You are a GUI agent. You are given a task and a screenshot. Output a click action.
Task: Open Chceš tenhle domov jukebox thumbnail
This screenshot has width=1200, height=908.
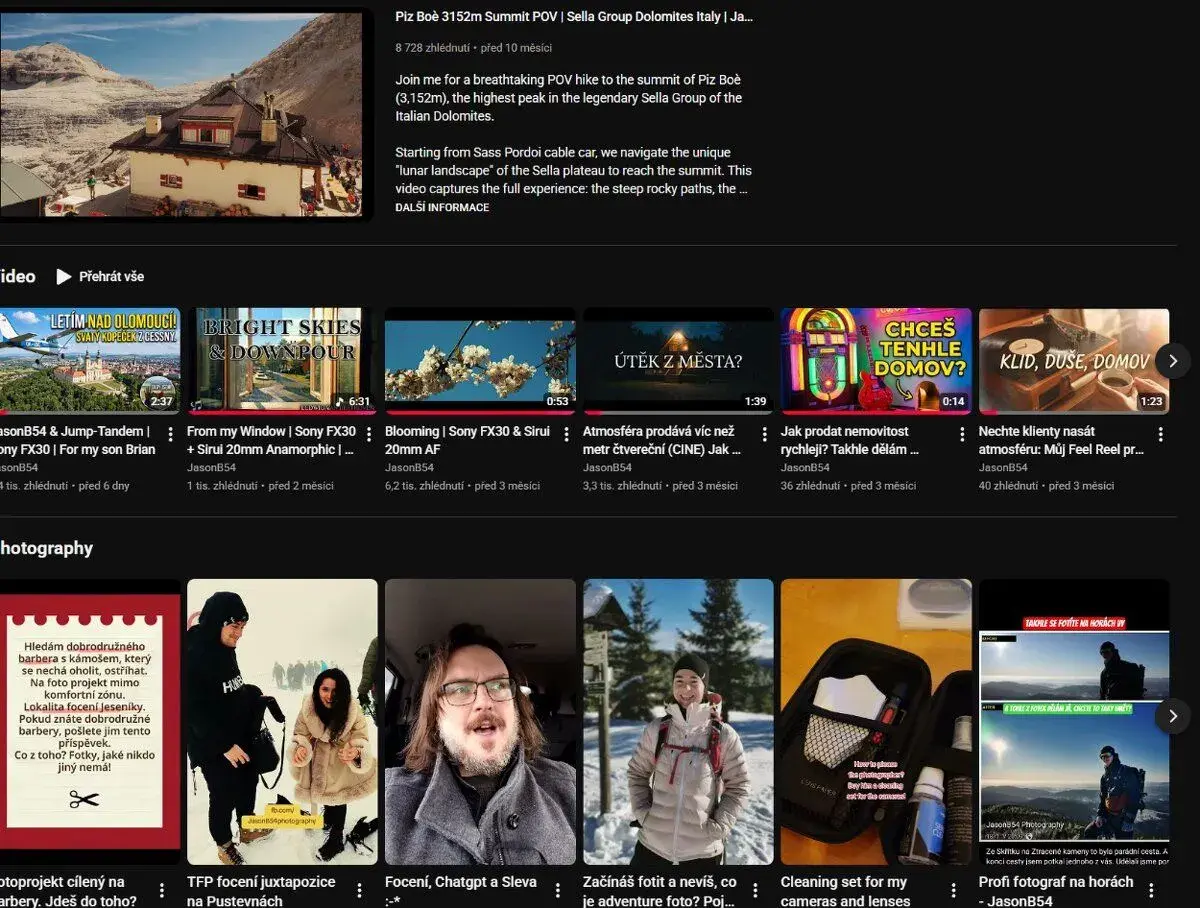876,360
